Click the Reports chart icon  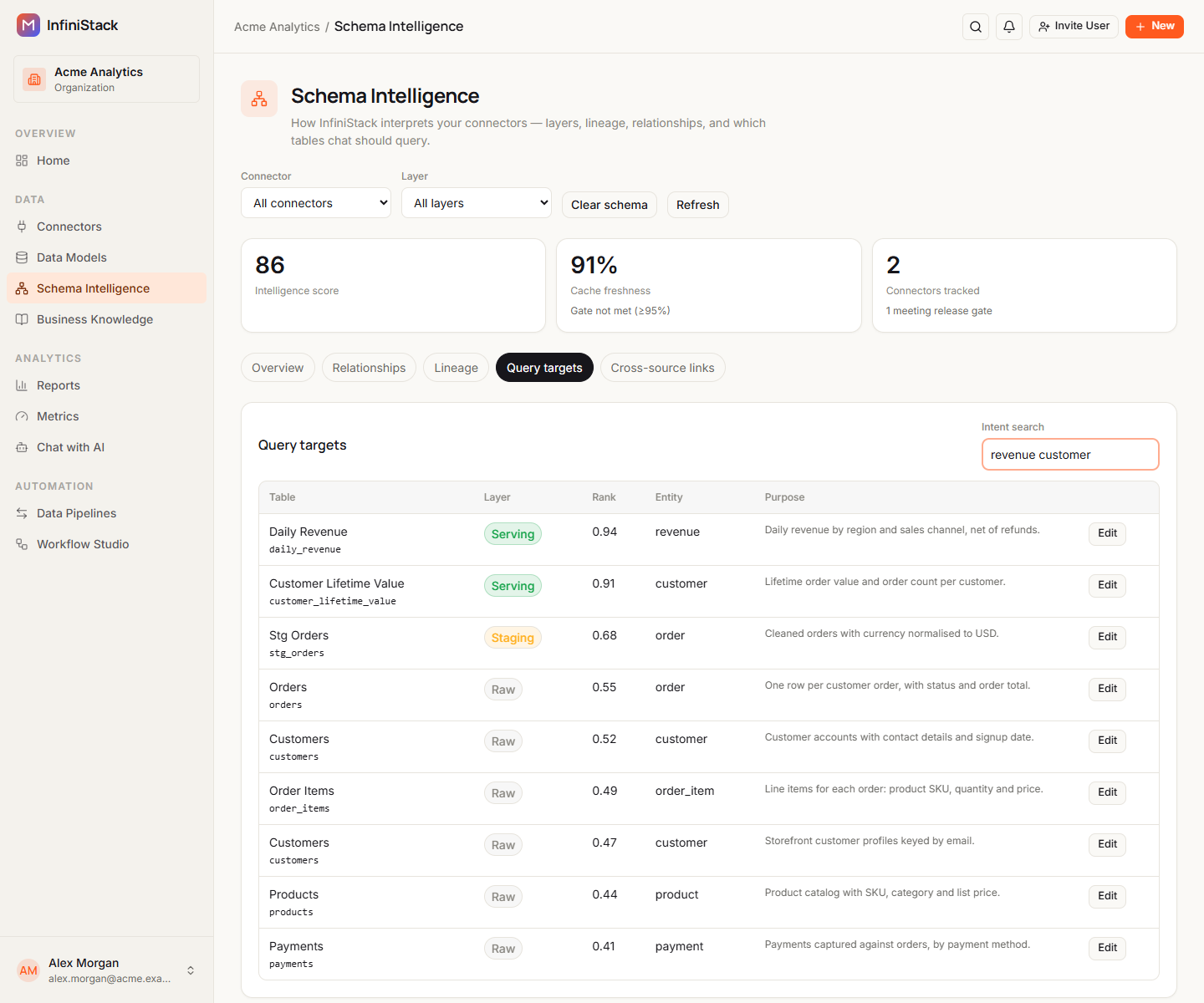22,385
